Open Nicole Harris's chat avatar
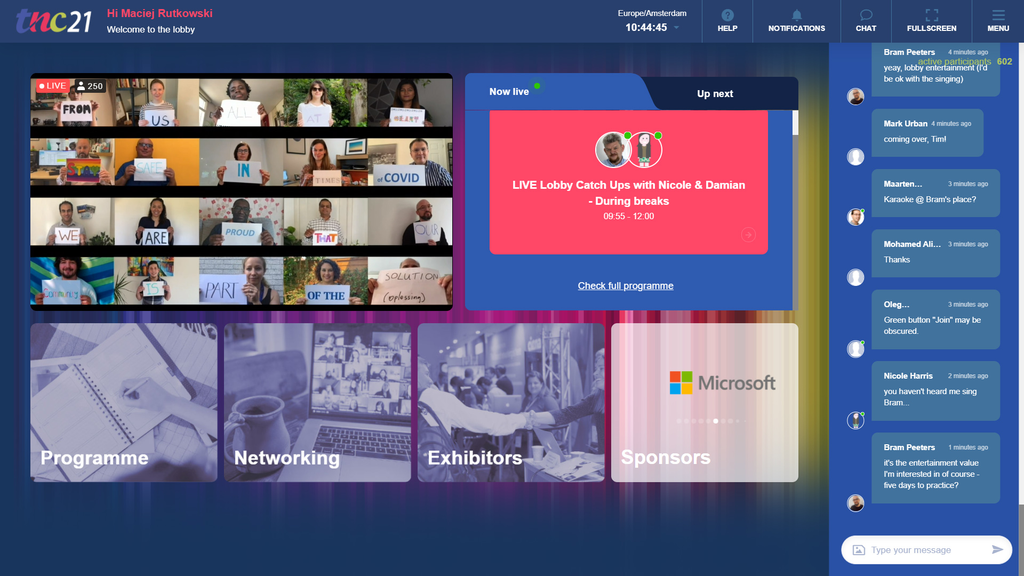This screenshot has height=576, width=1024. 856,421
